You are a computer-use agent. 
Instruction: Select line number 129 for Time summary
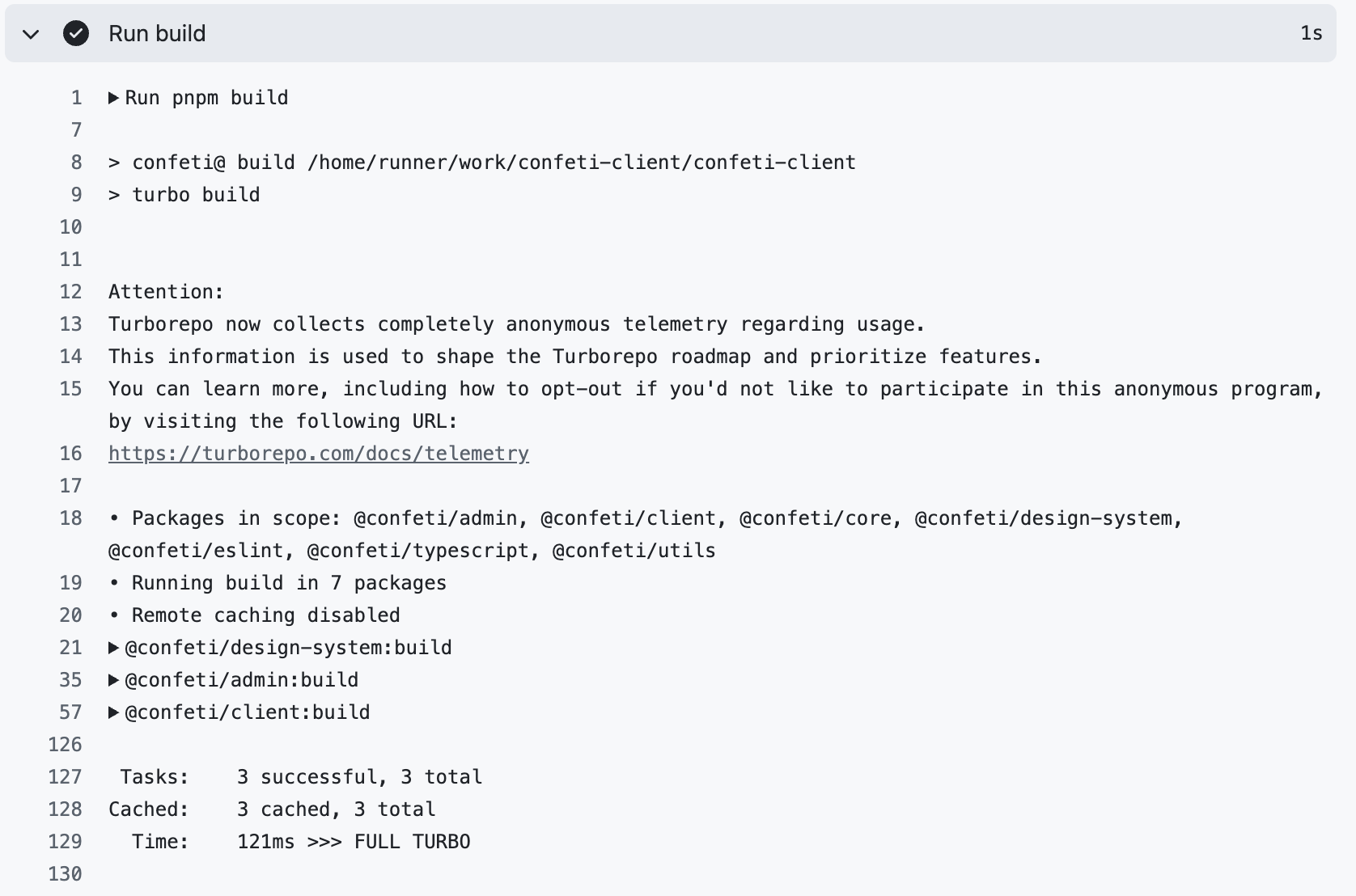[x=66, y=842]
